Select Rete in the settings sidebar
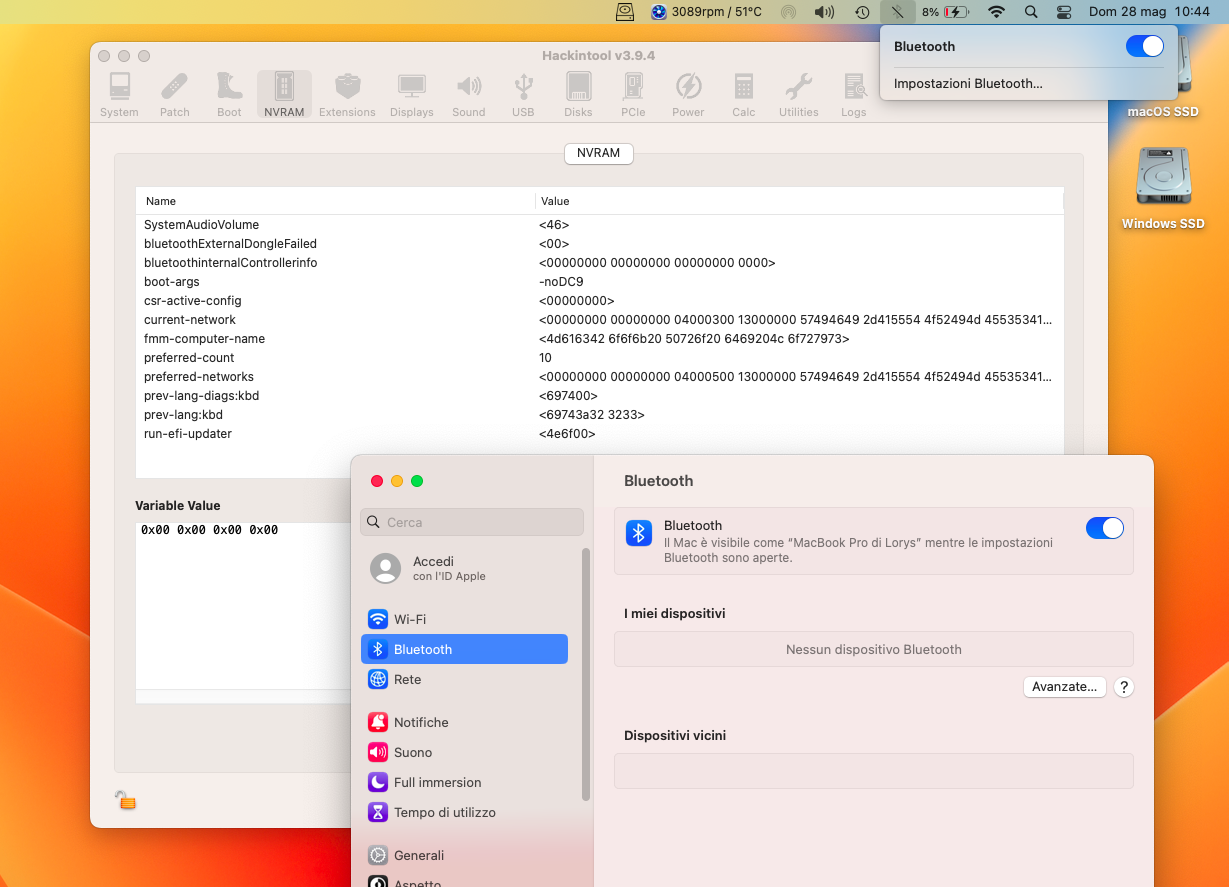 coord(464,679)
